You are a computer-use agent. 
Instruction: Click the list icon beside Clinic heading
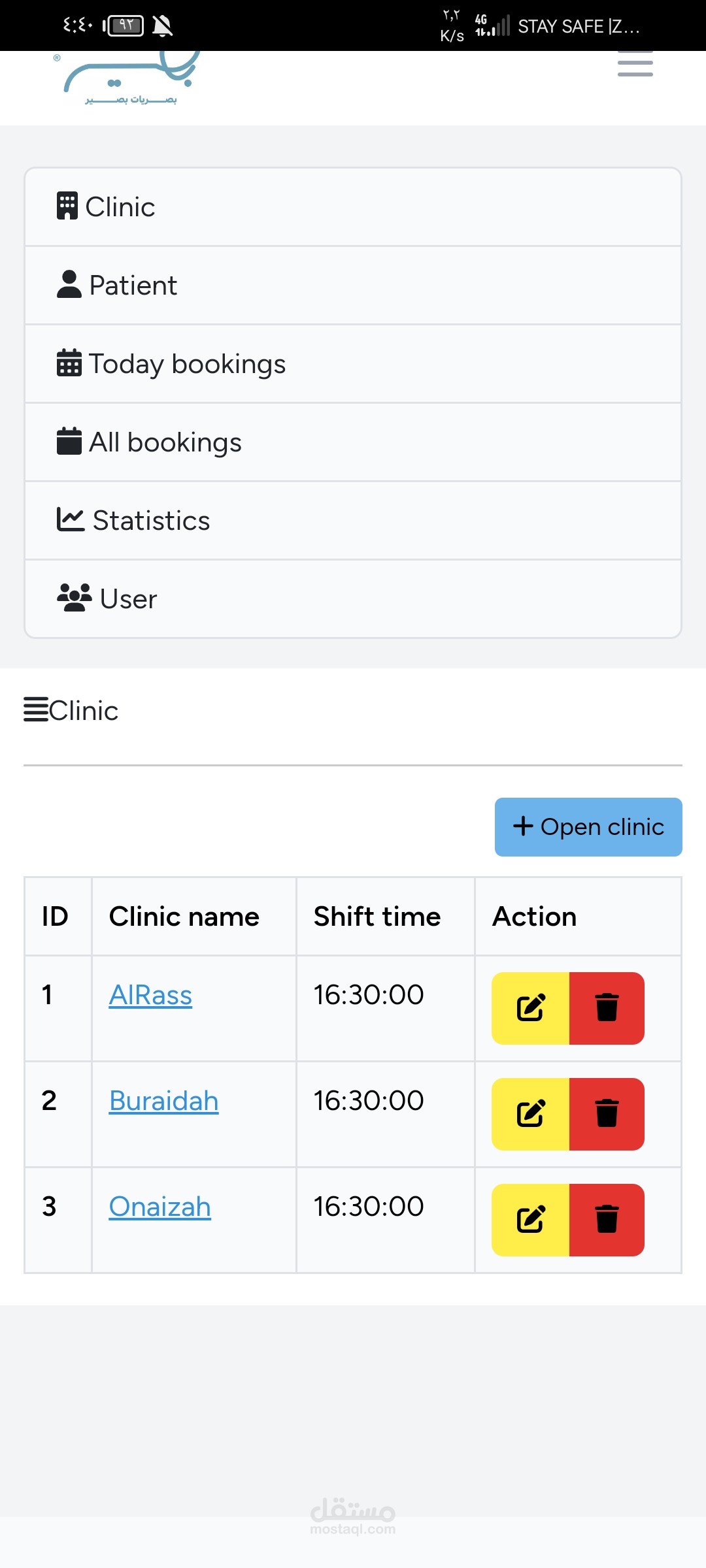tap(36, 710)
